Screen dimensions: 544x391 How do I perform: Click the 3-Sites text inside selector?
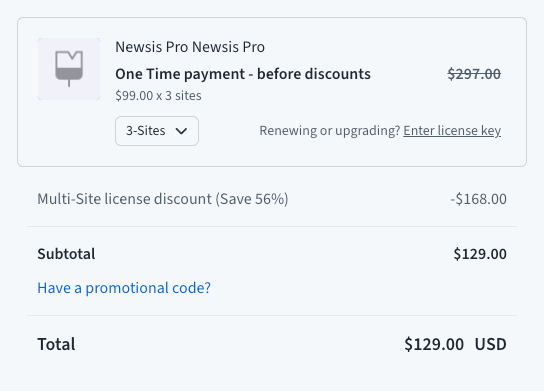[x=145, y=131]
